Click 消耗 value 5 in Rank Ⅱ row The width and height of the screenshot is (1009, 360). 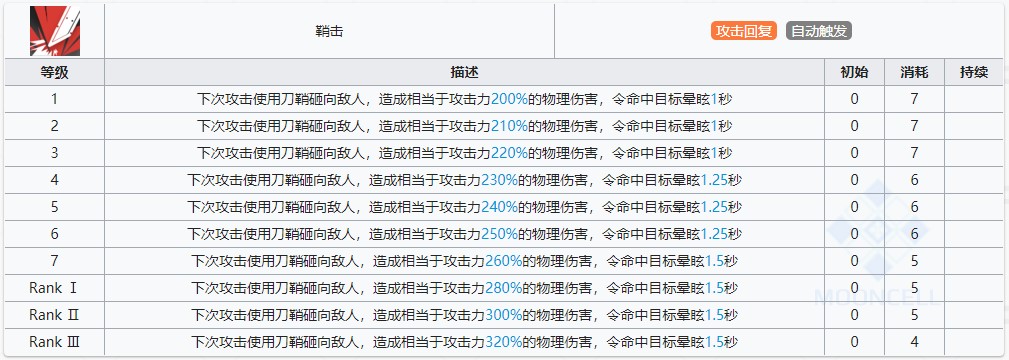point(914,315)
